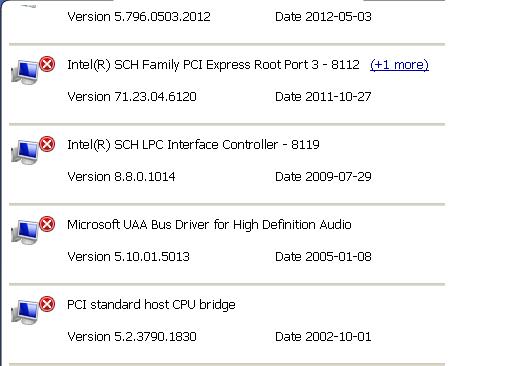
Task: Click Version 8.8.0.1014 text
Action: point(121,177)
